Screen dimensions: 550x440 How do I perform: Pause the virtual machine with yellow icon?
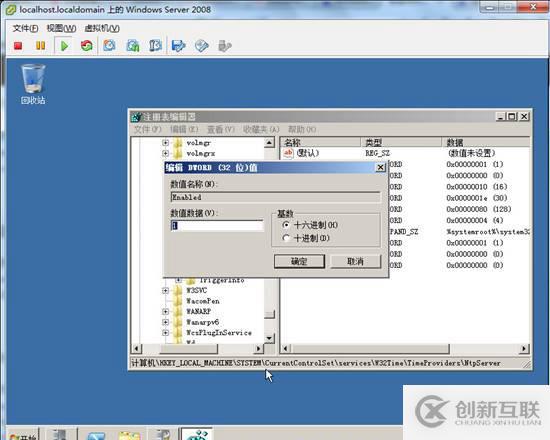point(40,46)
